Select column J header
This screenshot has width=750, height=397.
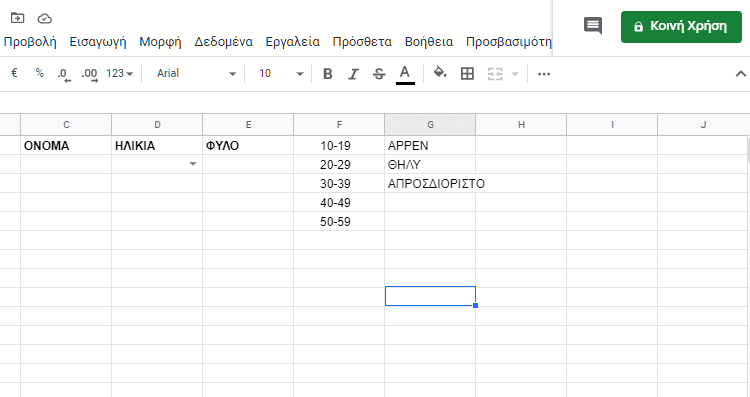click(x=703, y=125)
